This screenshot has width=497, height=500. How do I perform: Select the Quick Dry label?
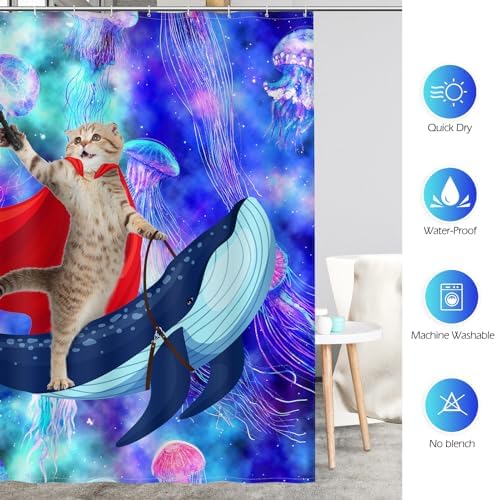tap(450, 128)
